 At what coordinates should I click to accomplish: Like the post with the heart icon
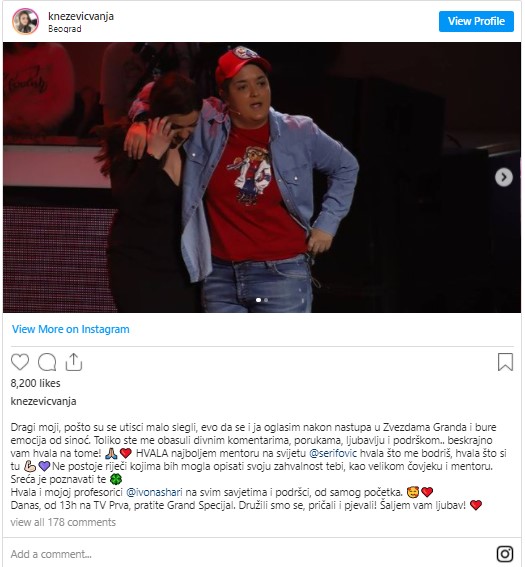point(20,362)
